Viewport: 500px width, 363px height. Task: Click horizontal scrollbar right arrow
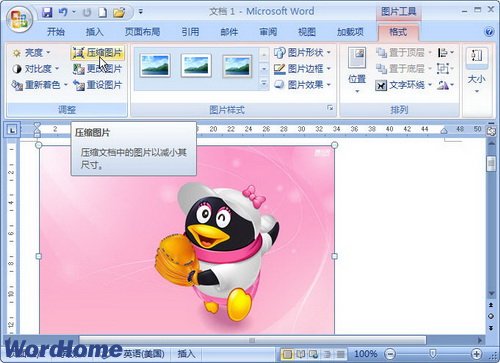pos(480,340)
